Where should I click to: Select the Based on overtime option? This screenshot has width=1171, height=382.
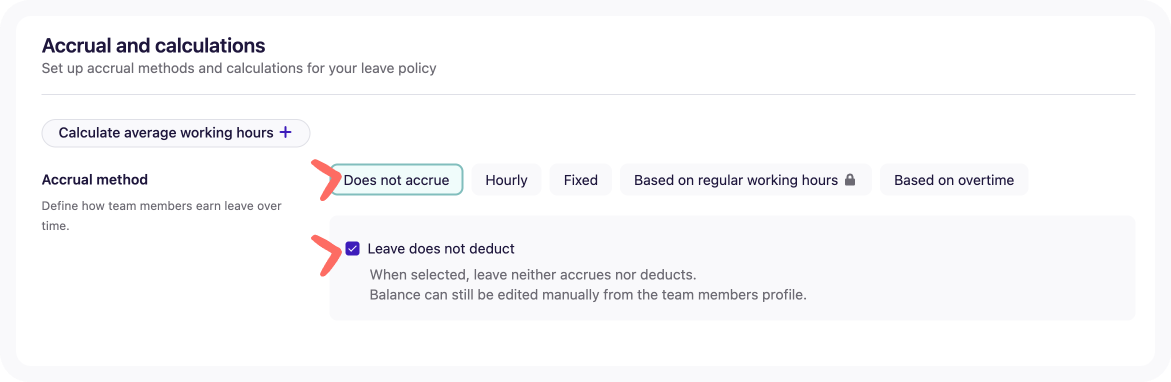click(x=954, y=180)
